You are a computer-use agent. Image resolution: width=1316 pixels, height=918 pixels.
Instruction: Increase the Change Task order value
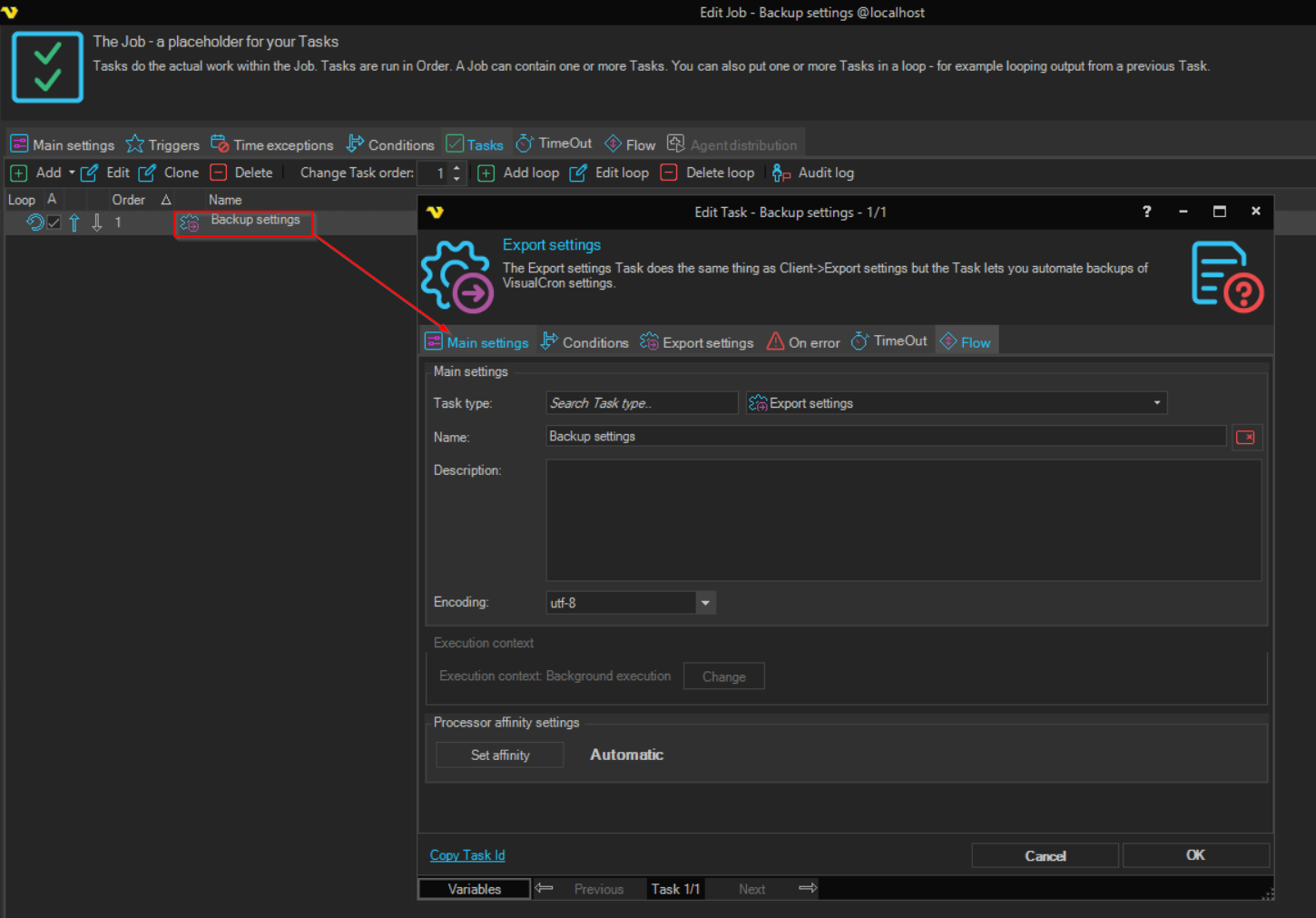(x=457, y=167)
